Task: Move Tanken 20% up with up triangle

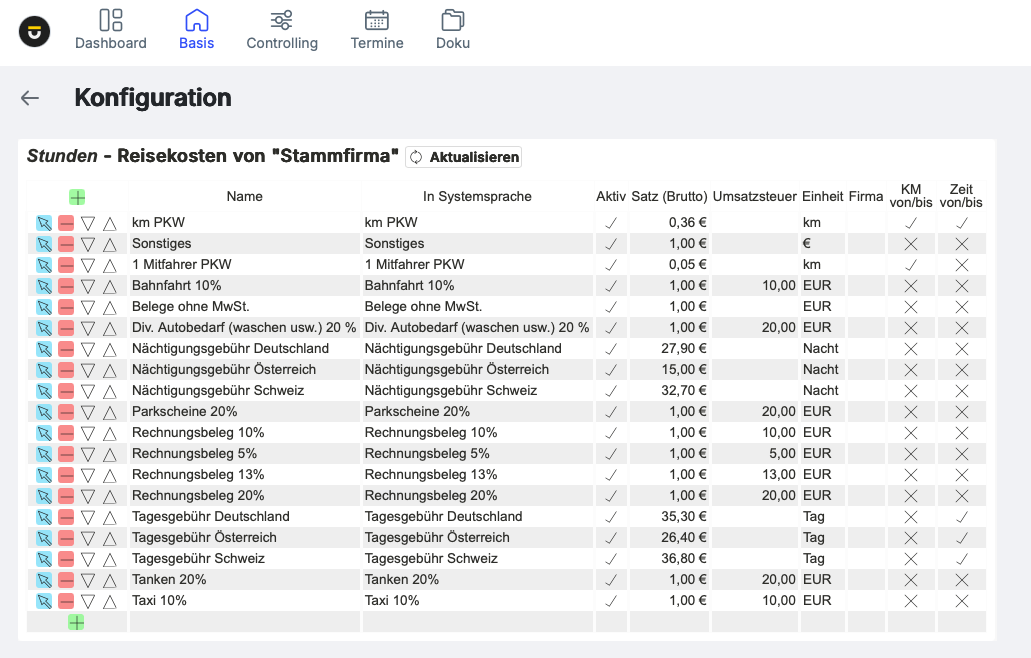Action: tap(110, 580)
